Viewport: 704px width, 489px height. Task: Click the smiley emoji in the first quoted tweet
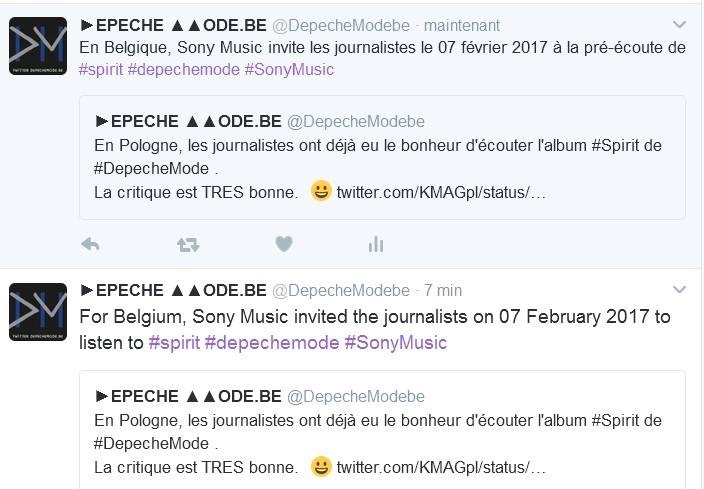tap(321, 191)
